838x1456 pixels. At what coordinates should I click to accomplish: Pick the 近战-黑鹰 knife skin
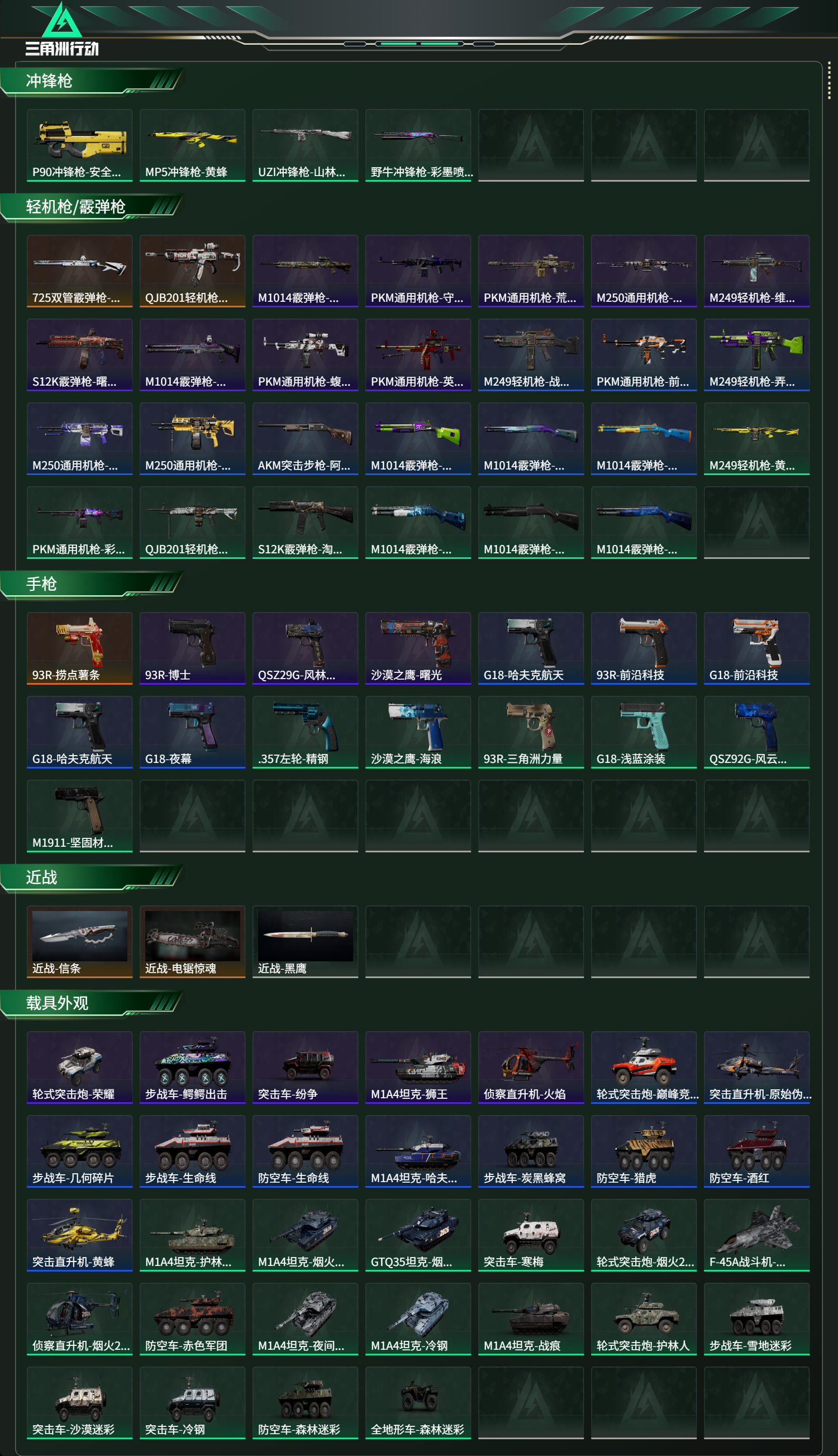click(x=305, y=942)
